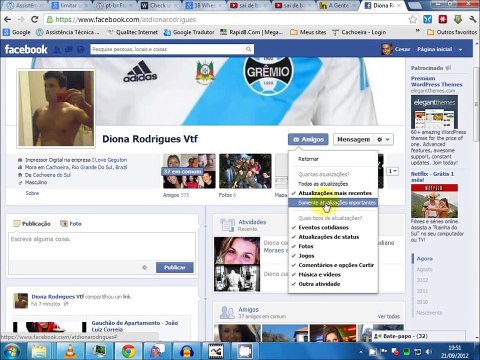Screen dimensions: 480x360
Task: Open Google Tradutor bookmark
Action: [x=189, y=32]
